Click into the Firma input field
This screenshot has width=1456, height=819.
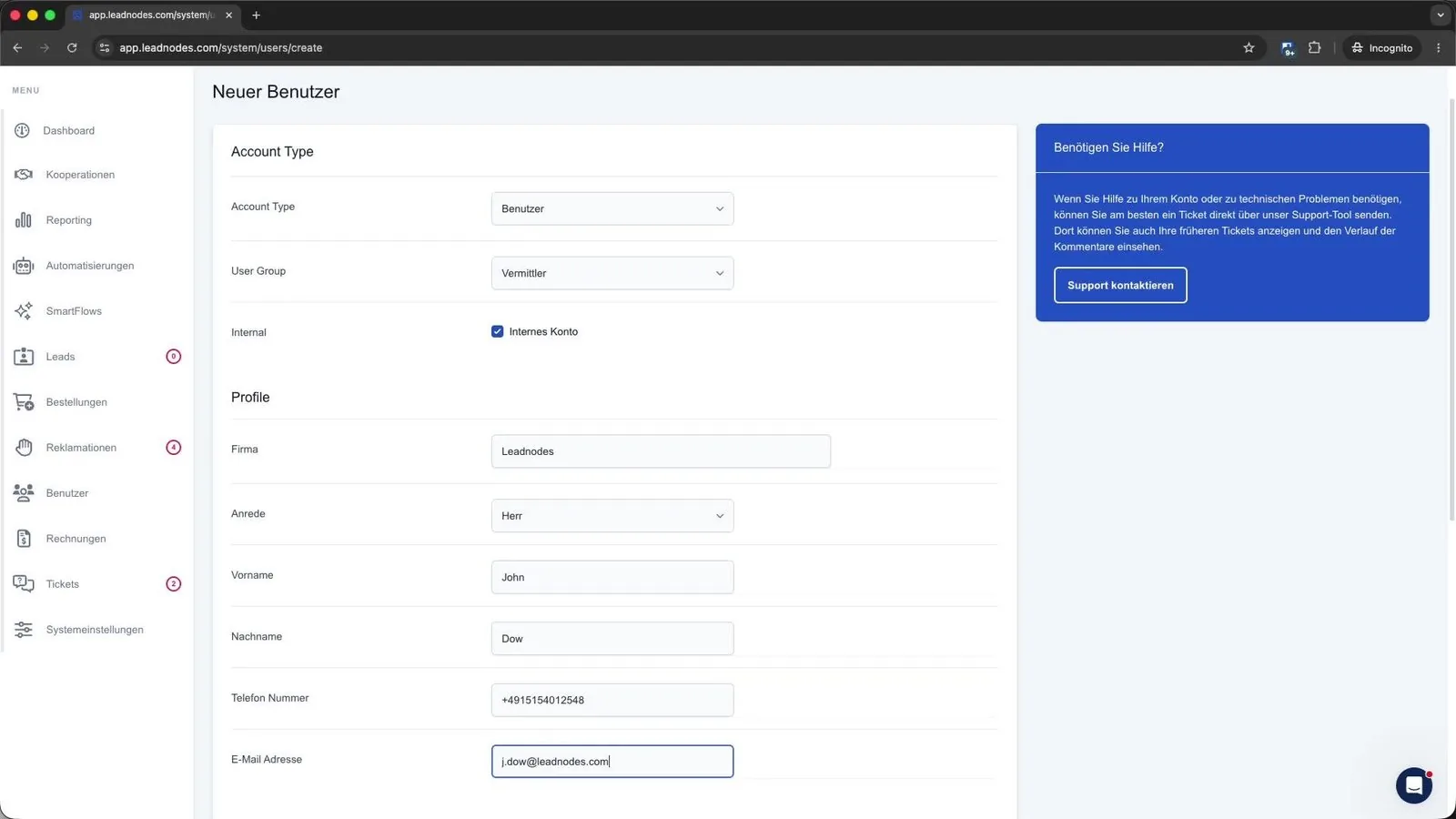[x=661, y=451]
